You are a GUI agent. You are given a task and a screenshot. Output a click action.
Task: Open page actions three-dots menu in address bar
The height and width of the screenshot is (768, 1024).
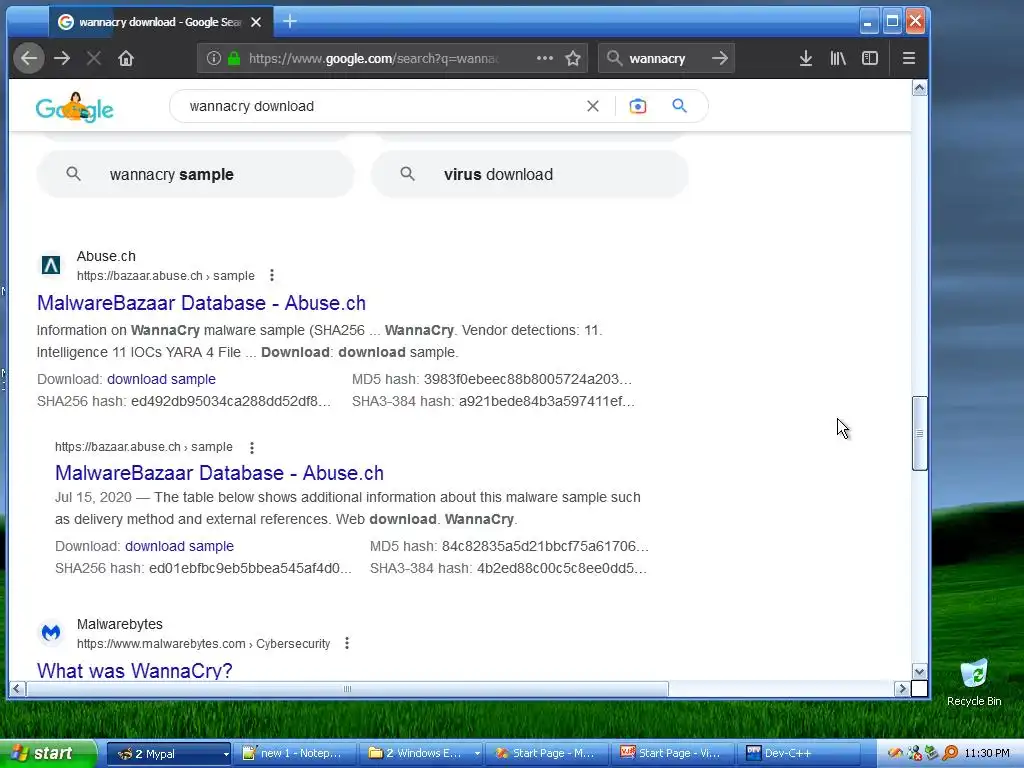[x=545, y=58]
